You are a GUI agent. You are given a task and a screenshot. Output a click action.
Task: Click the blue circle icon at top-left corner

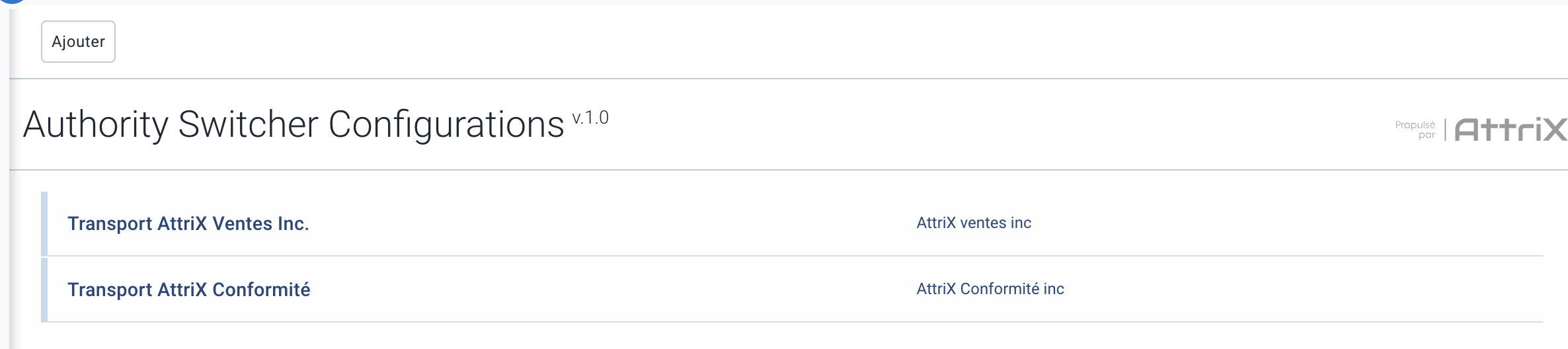click(12, 1)
